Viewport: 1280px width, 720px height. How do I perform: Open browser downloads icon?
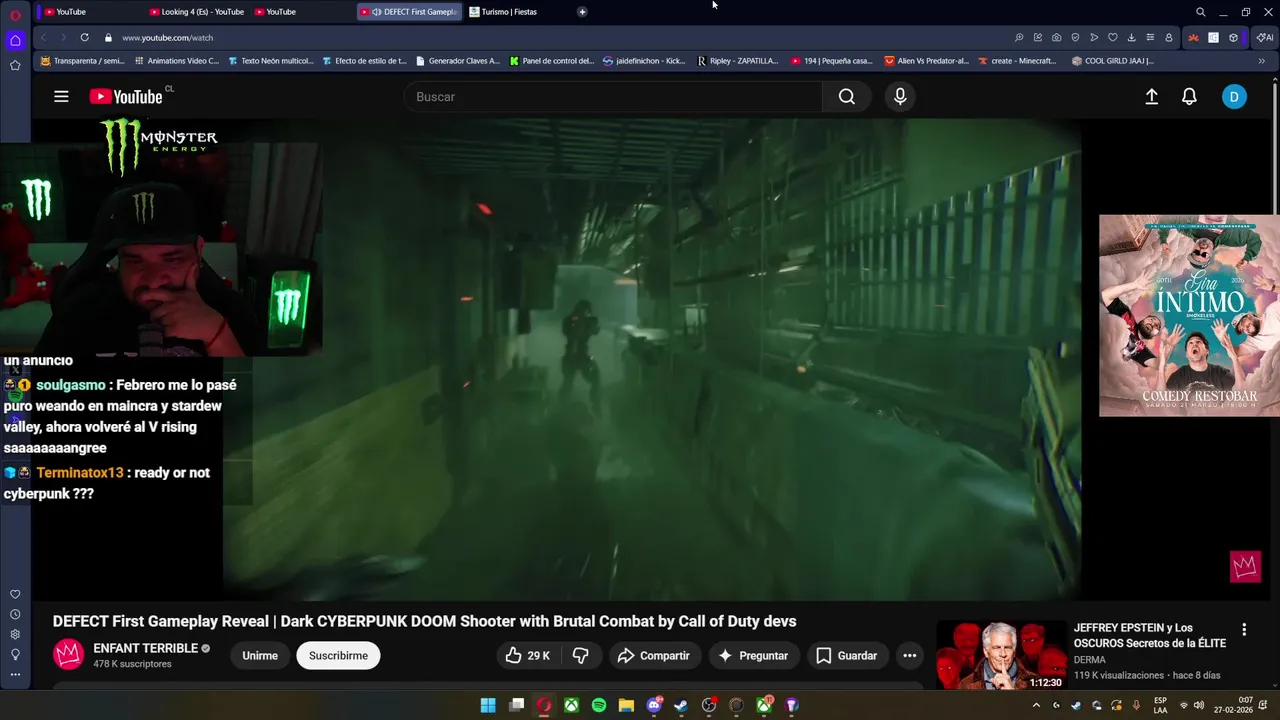[1131, 38]
